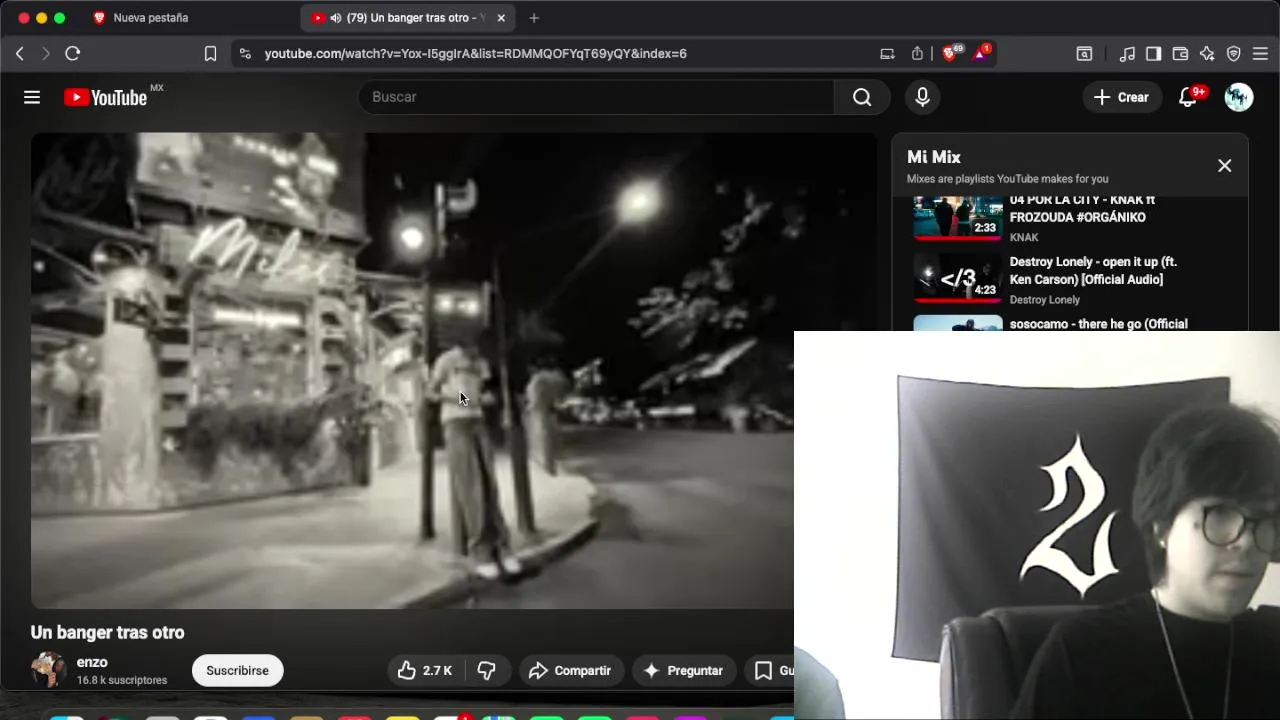Image resolution: width=1280 pixels, height=720 pixels.
Task: Open the browser main menu
Action: point(1260,54)
